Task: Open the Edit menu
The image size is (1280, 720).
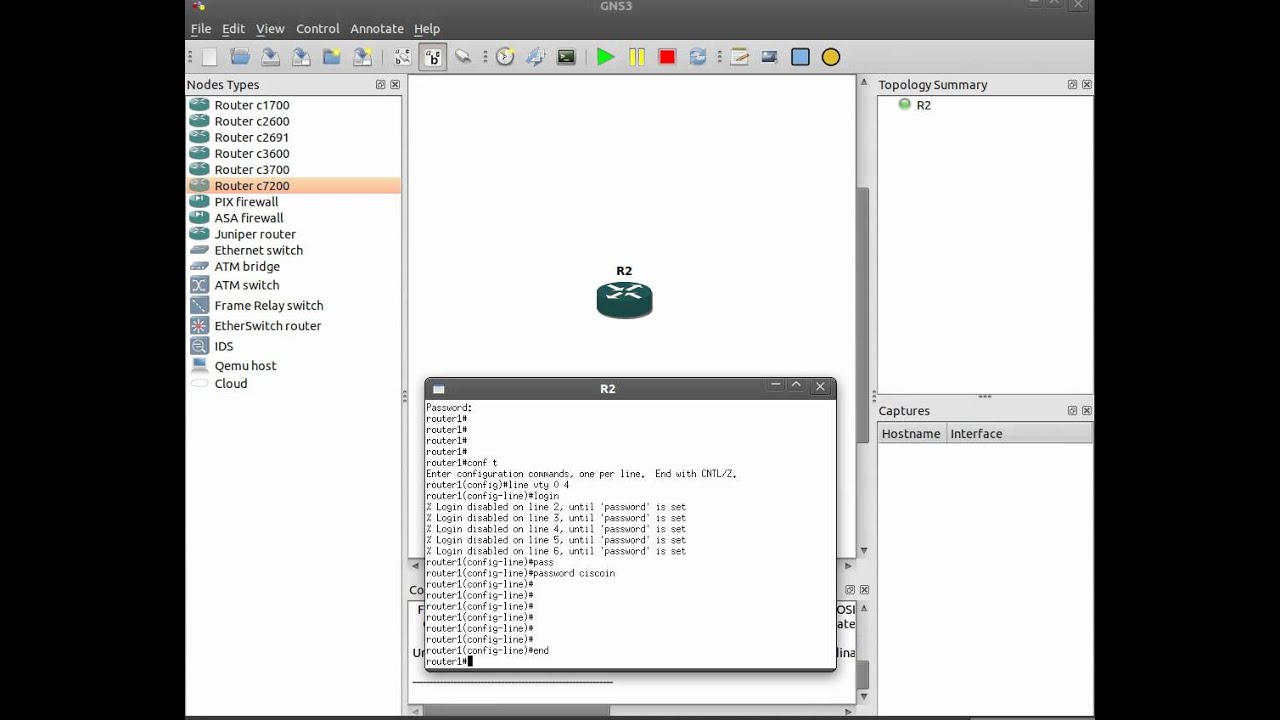Action: 233,29
